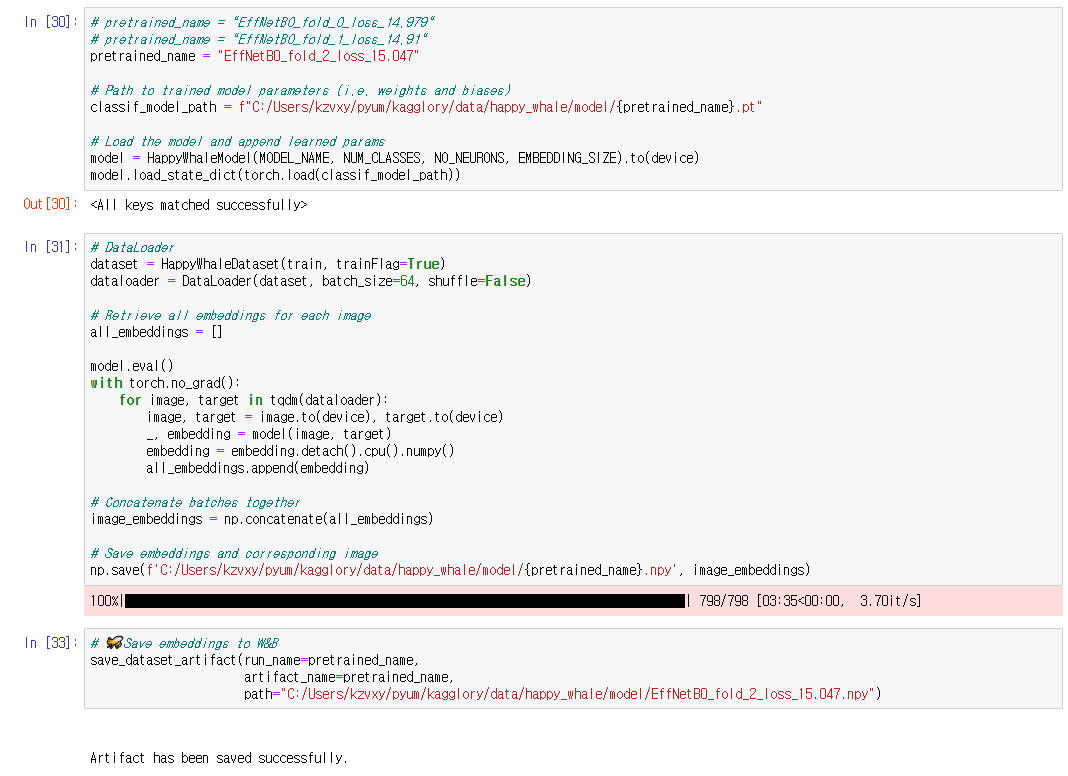Click the 'Save embeddings to W&B' comment text
The height and width of the screenshot is (776, 1068).
pyautogui.click(x=202, y=643)
